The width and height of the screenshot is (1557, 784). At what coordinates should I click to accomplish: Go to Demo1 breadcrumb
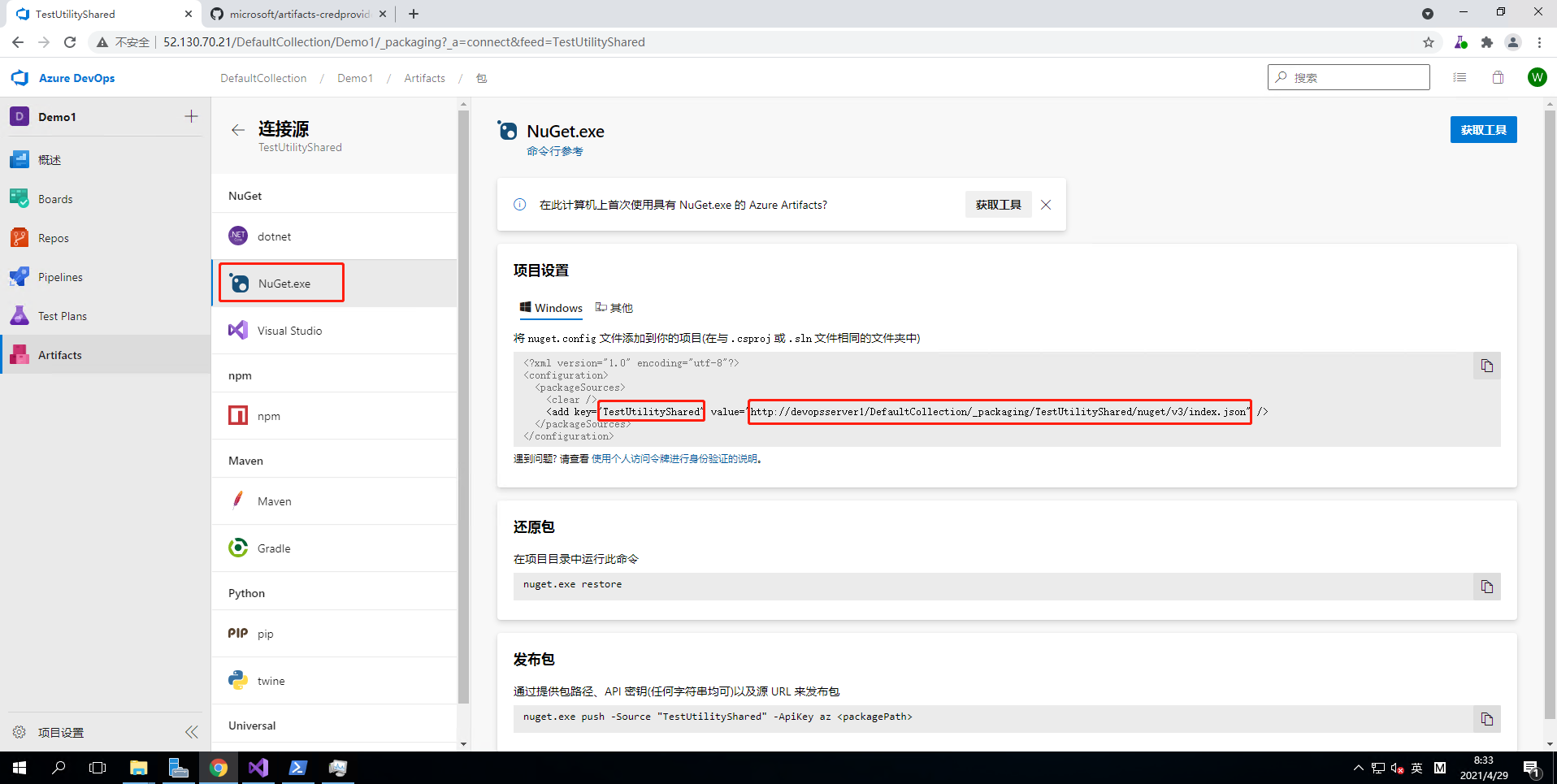click(x=355, y=78)
